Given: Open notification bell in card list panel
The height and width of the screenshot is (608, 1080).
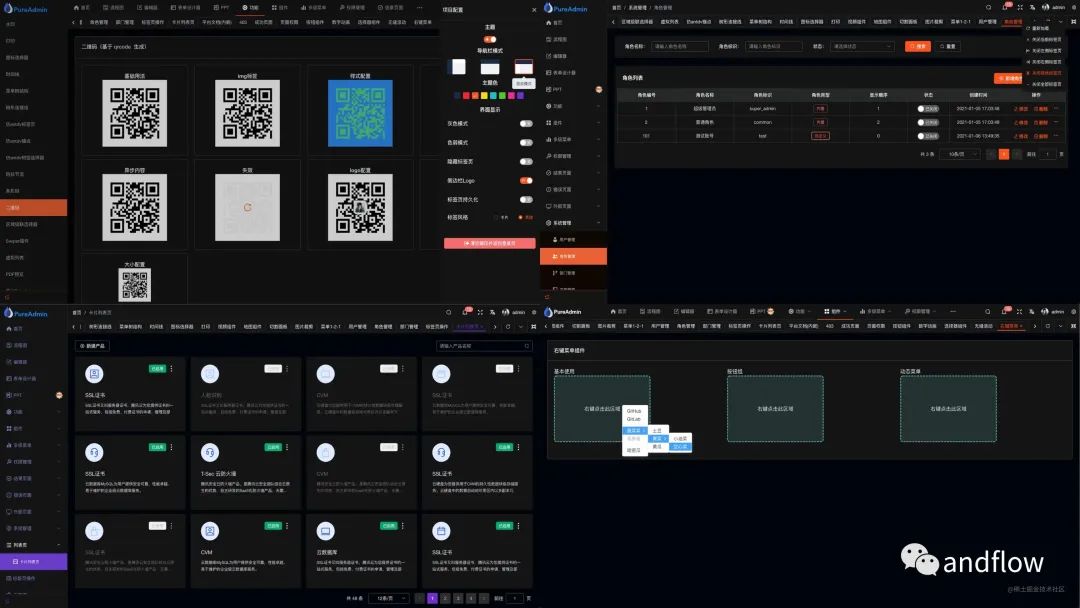Looking at the screenshot, I should [466, 312].
